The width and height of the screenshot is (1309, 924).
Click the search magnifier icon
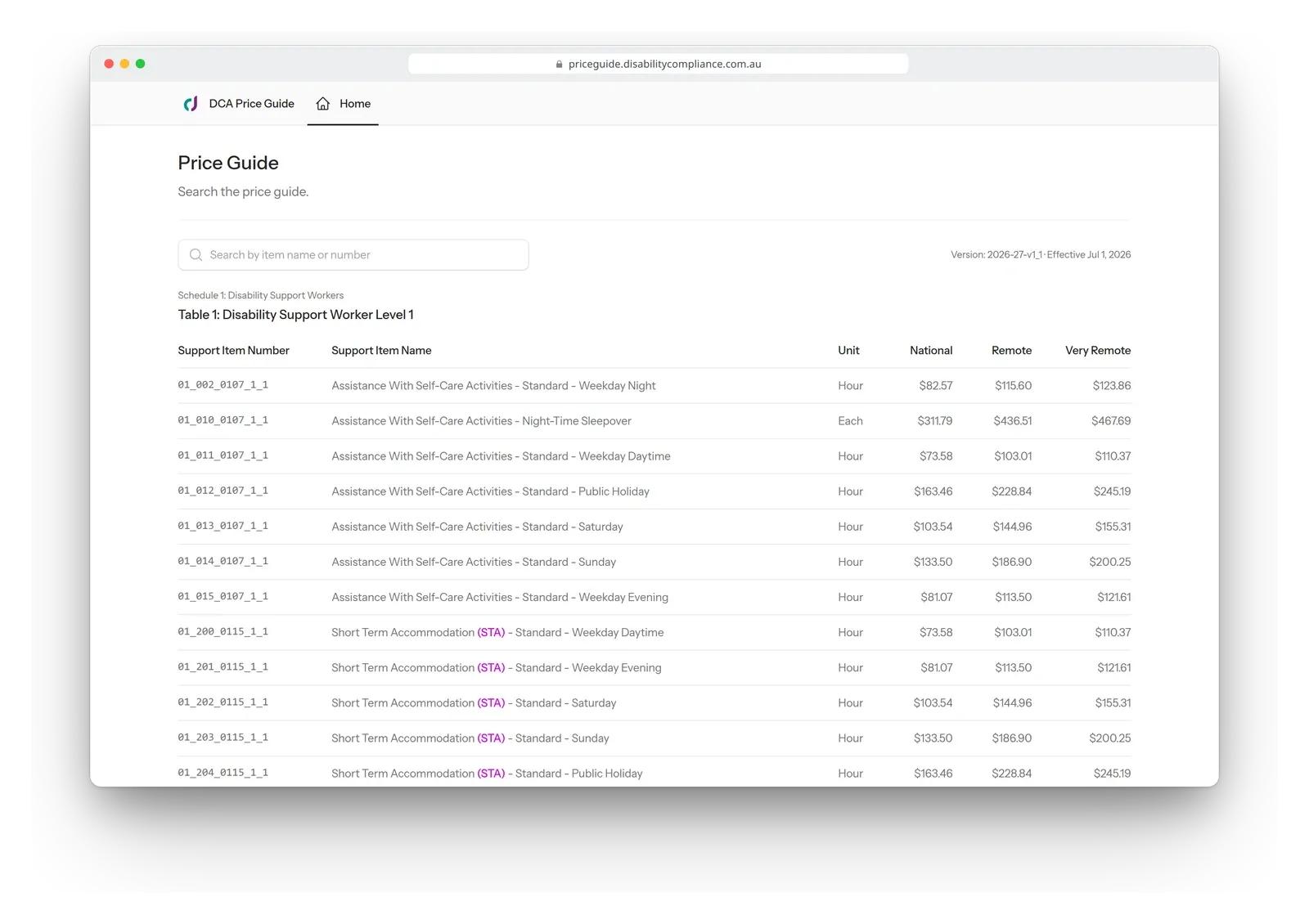coord(196,255)
